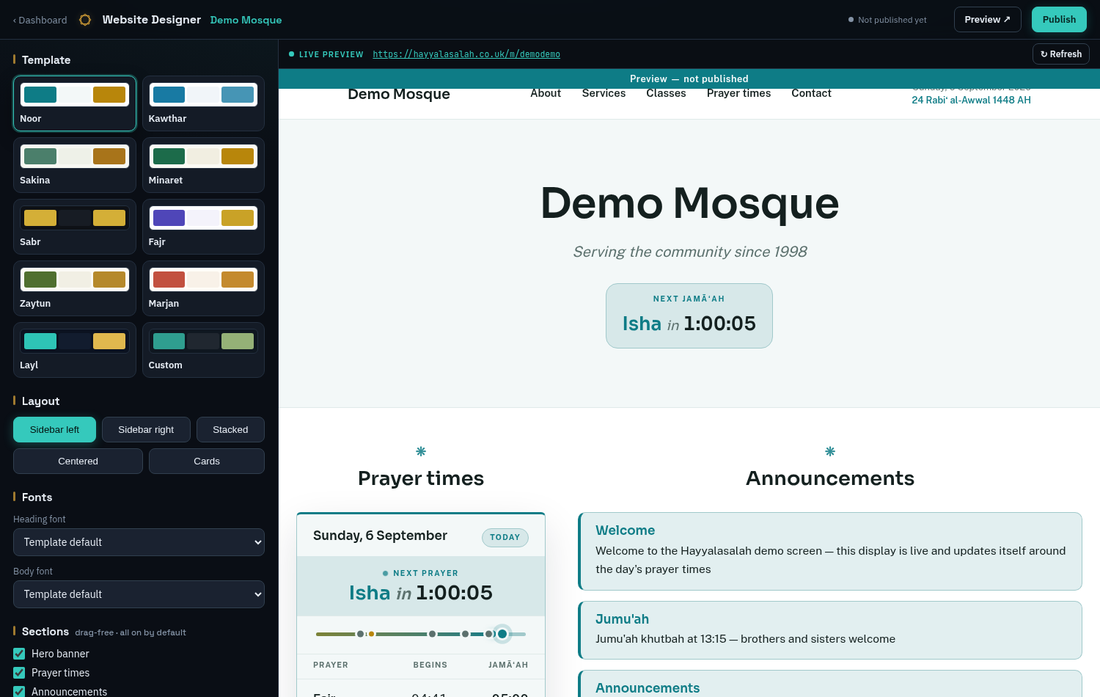Open Prayer times in the preview nav
Screen dimensions: 1100x697
(739, 93)
